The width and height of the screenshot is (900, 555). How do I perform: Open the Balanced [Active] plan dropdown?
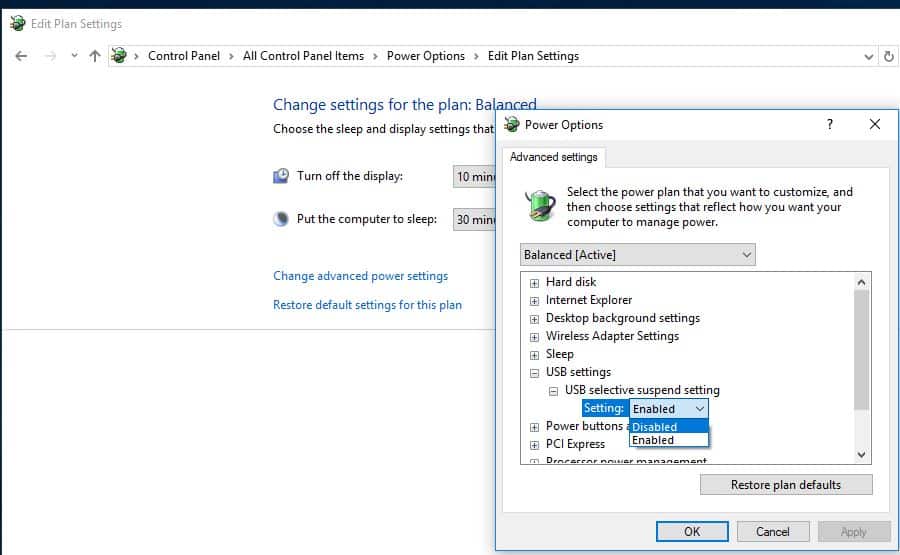(x=638, y=255)
